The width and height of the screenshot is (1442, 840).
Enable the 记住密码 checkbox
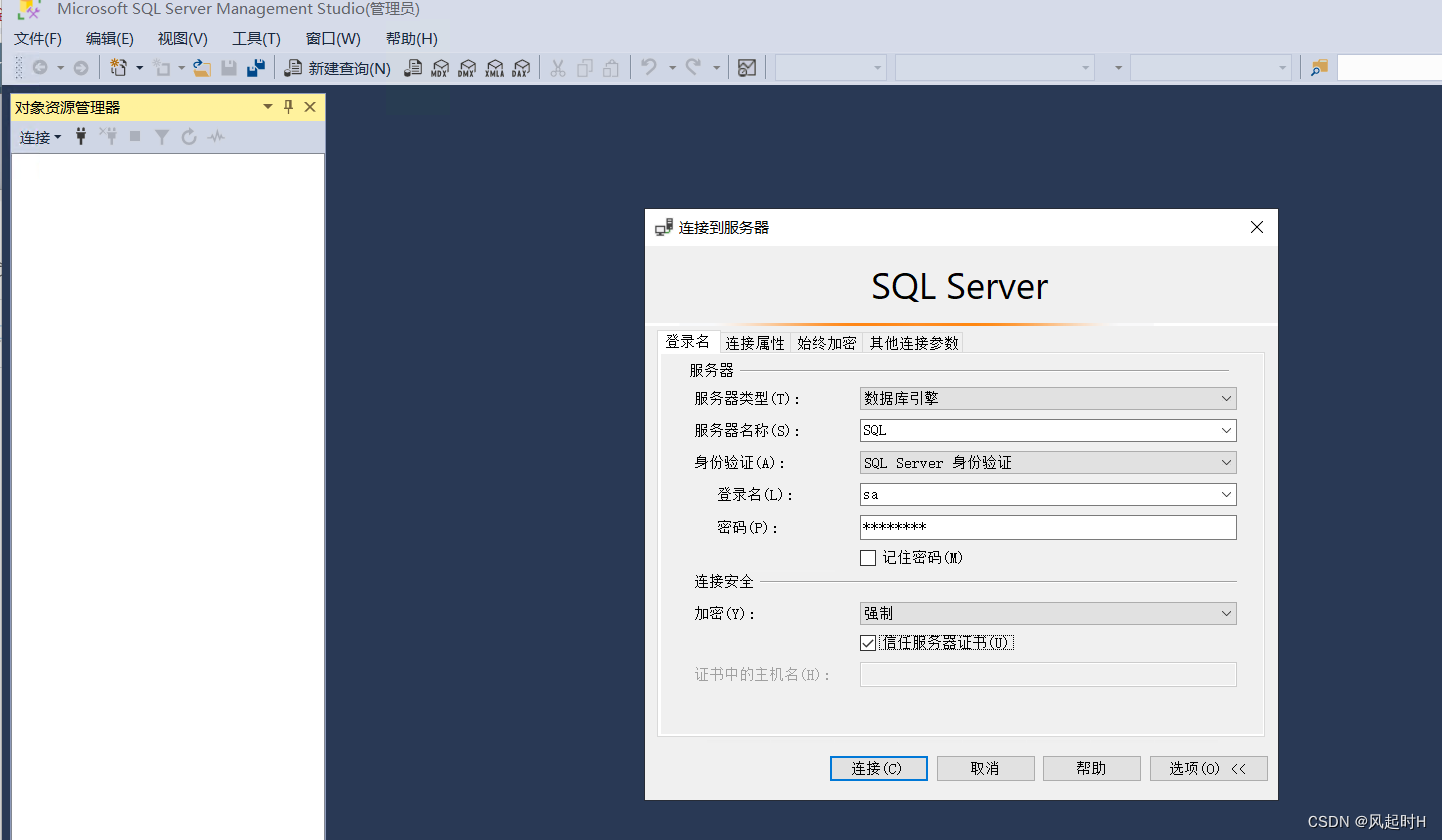click(x=868, y=557)
